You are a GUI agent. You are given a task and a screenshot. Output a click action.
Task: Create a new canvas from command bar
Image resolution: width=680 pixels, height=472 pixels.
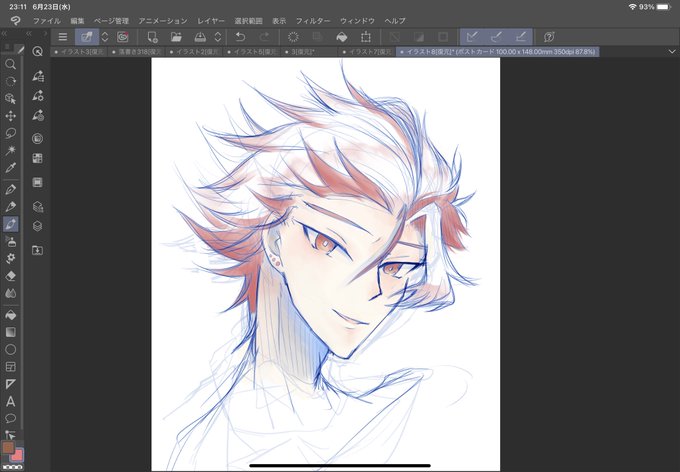point(152,37)
